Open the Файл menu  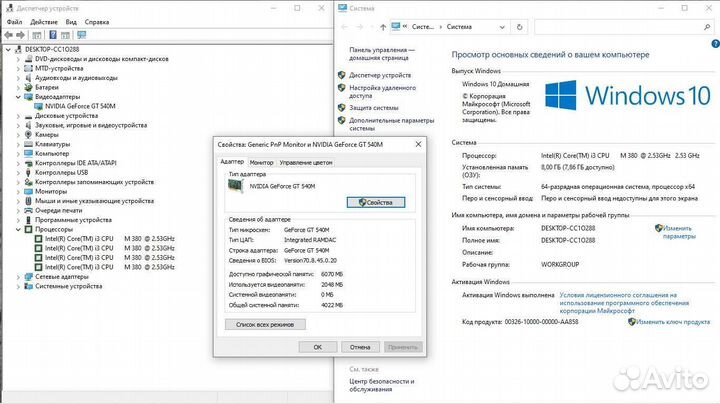click(x=14, y=22)
